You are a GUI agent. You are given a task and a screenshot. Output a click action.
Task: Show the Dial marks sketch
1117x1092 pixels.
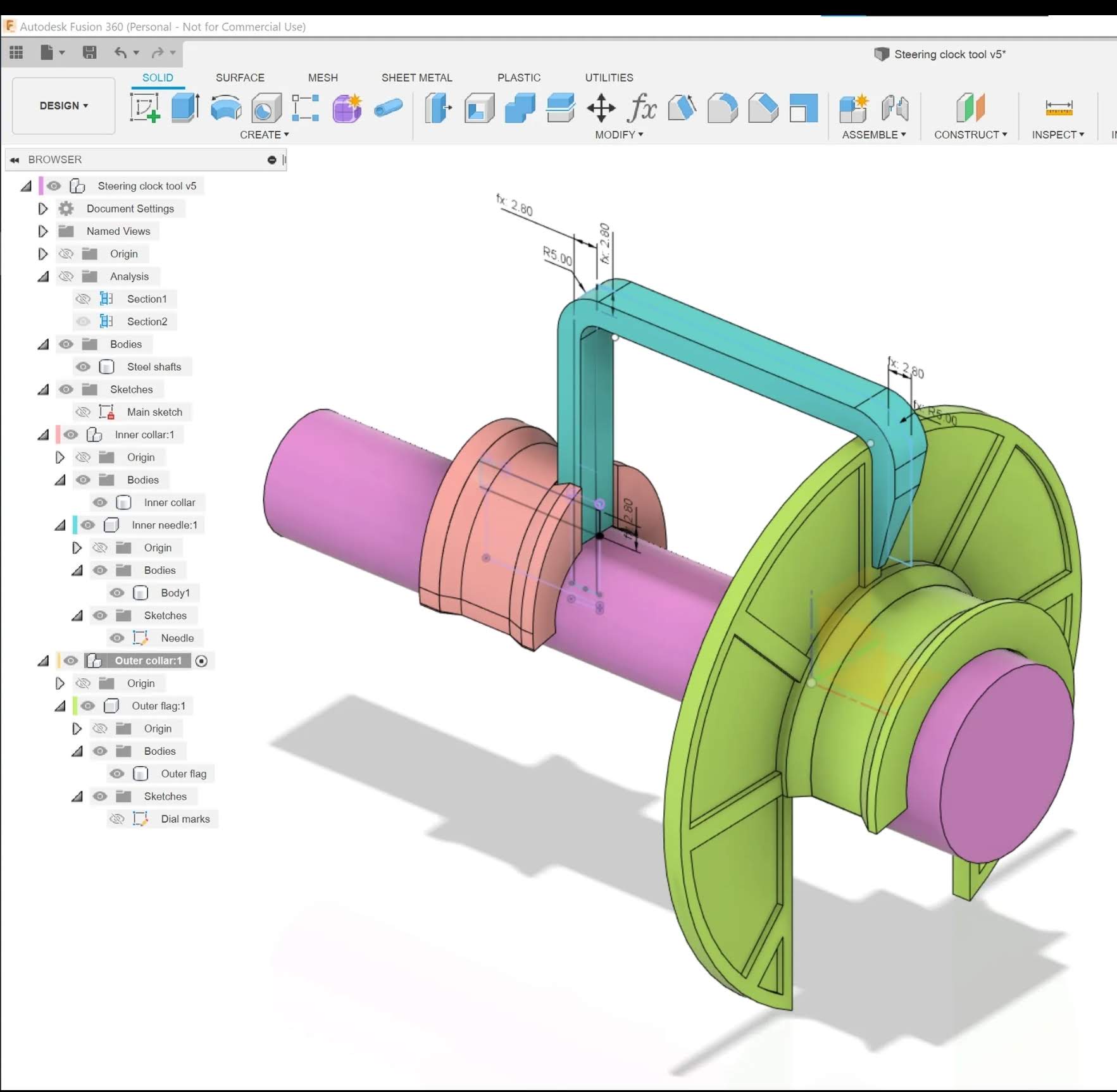117,819
